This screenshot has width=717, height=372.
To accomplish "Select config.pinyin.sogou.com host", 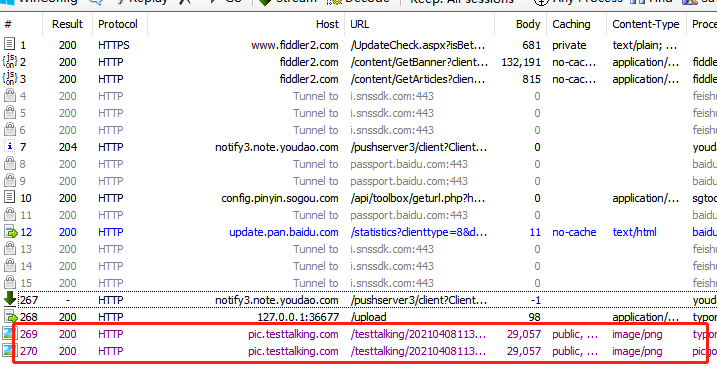I will [x=280, y=198].
